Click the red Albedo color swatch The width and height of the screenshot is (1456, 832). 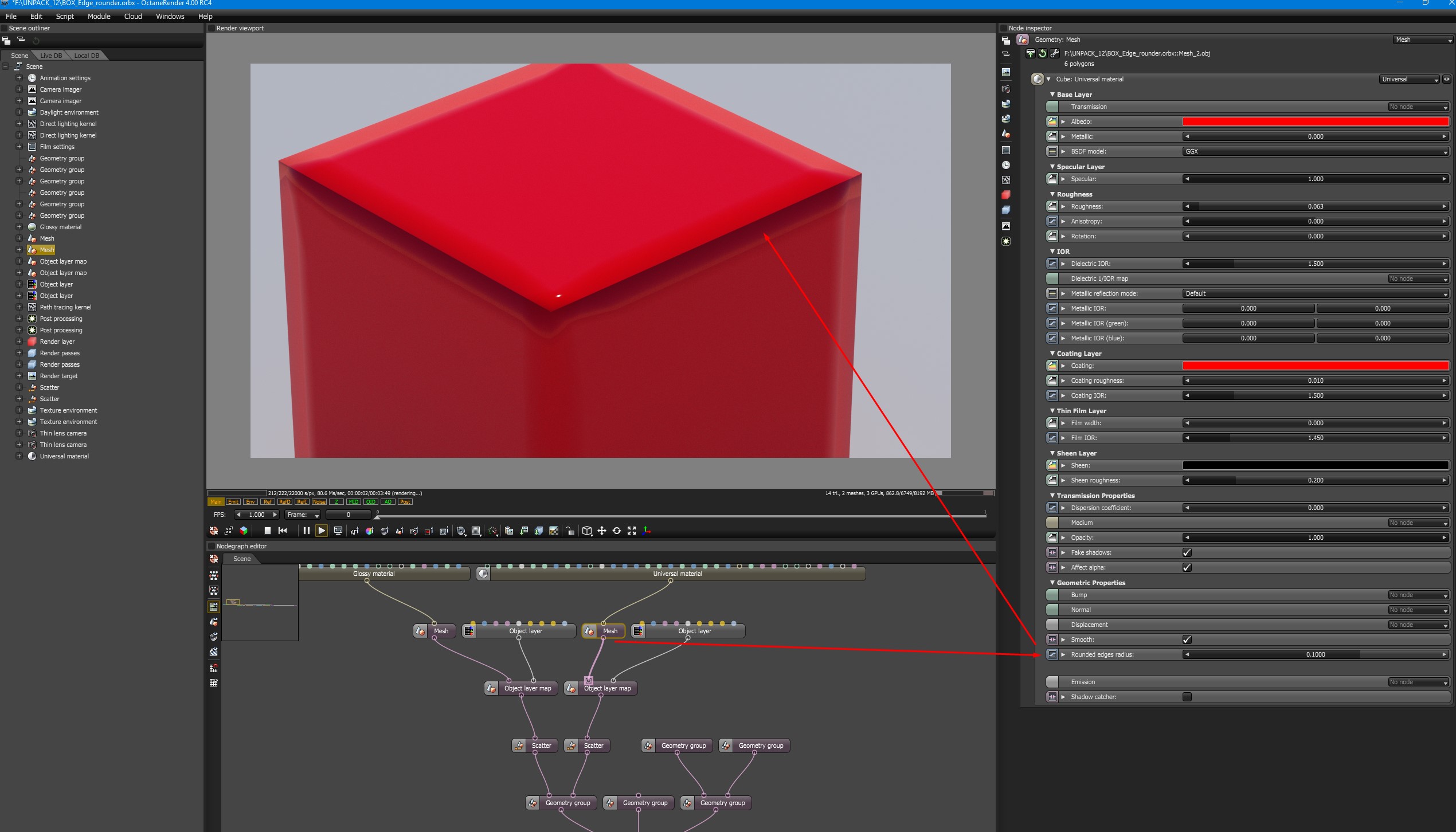click(x=1315, y=121)
